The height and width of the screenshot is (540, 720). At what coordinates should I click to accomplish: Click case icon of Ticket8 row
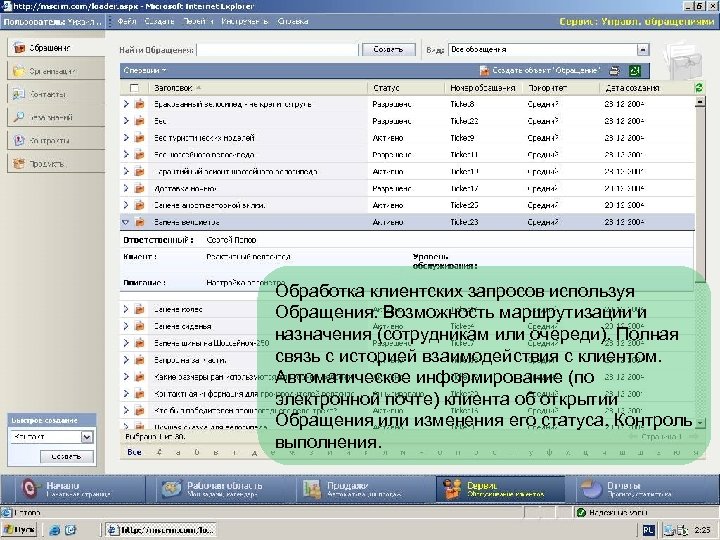tap(140, 104)
